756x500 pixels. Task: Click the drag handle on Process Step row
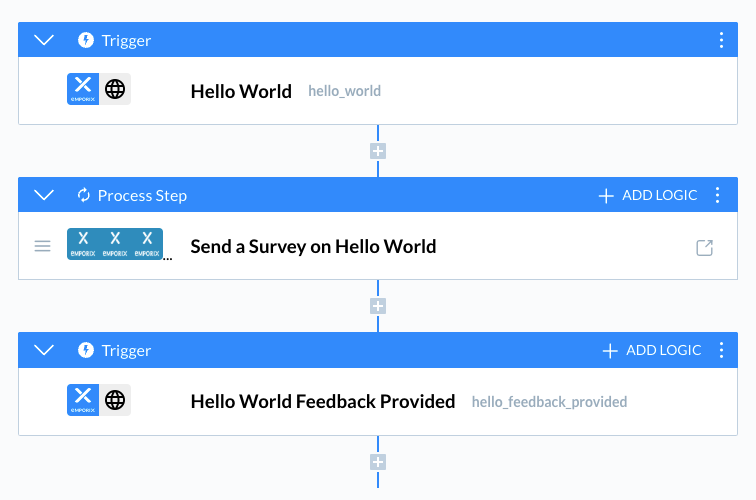pos(43,246)
